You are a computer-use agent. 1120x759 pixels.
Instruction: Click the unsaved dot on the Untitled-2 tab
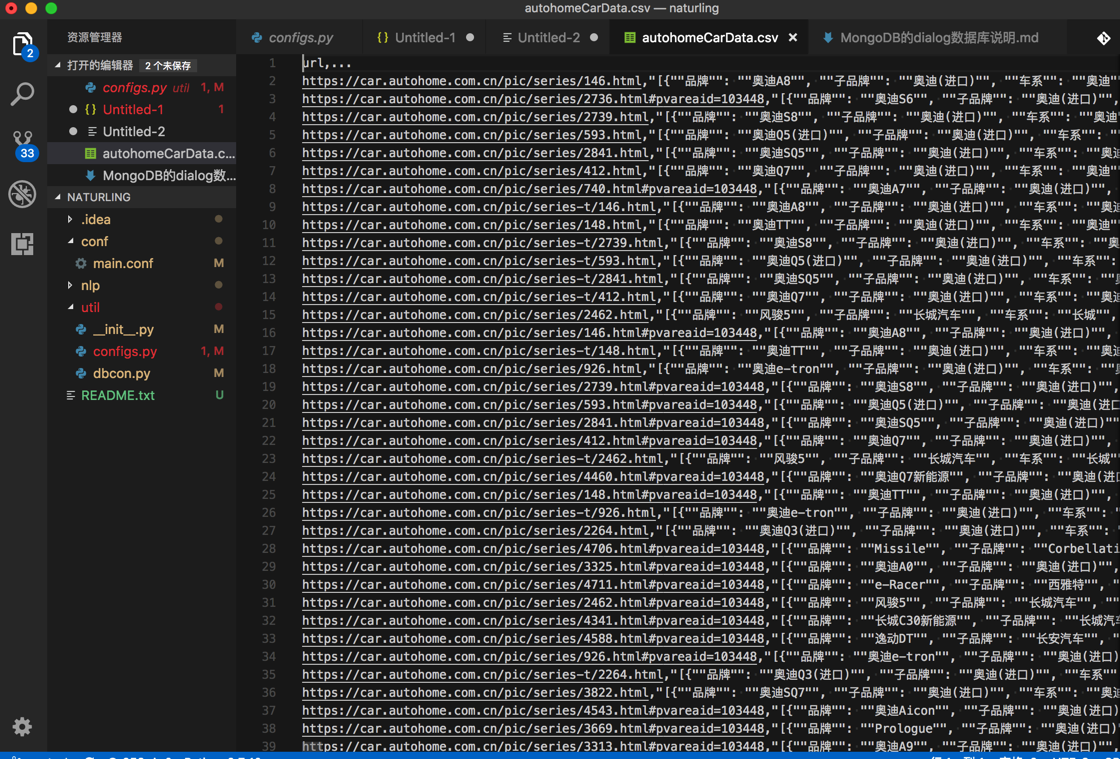(x=594, y=38)
